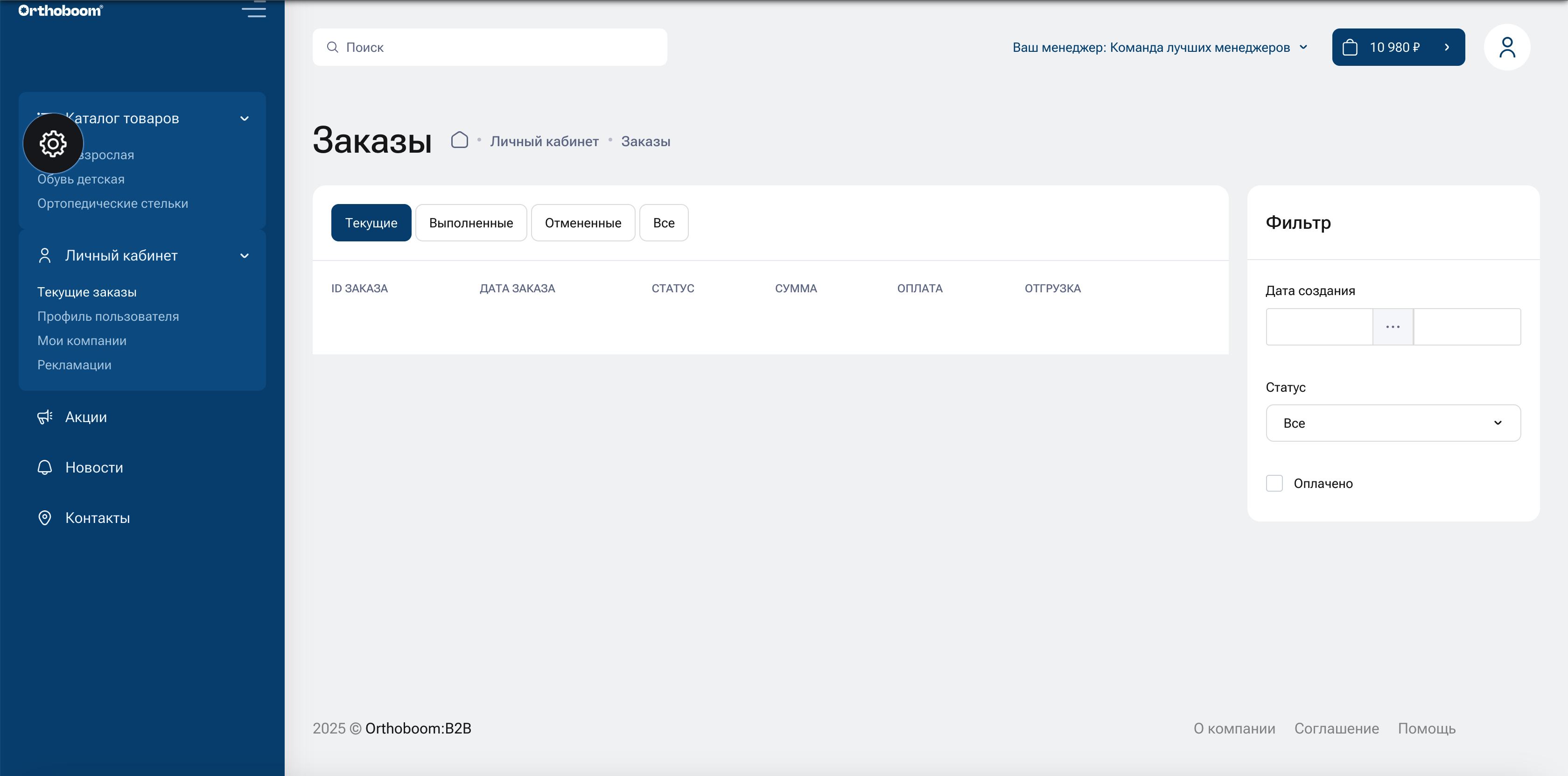Screen dimensions: 1568x776
Task: Collapse the Каталог товаров sidebar section
Action: (x=244, y=119)
